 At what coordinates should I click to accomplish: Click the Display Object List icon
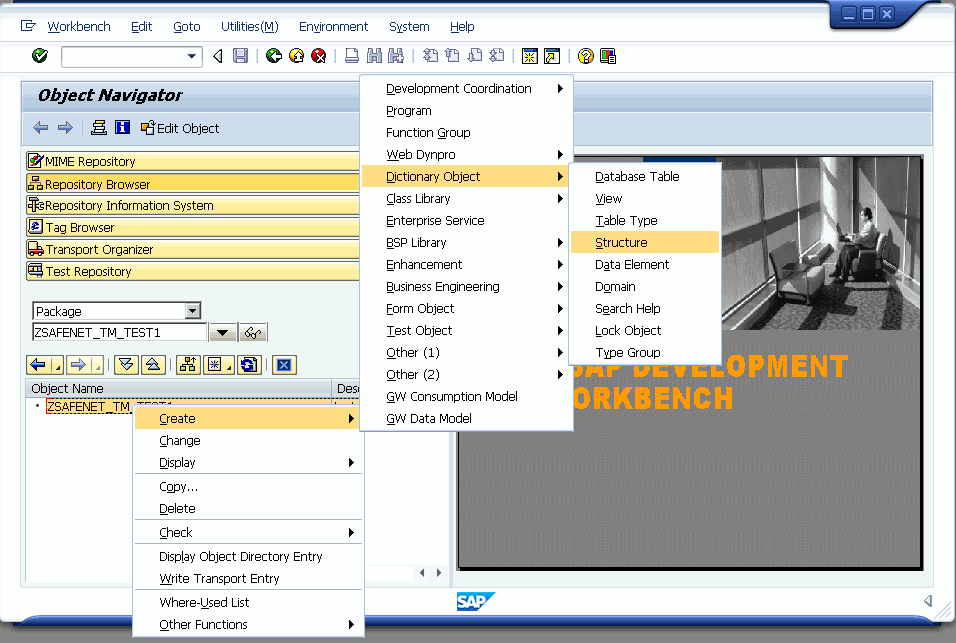coord(99,127)
